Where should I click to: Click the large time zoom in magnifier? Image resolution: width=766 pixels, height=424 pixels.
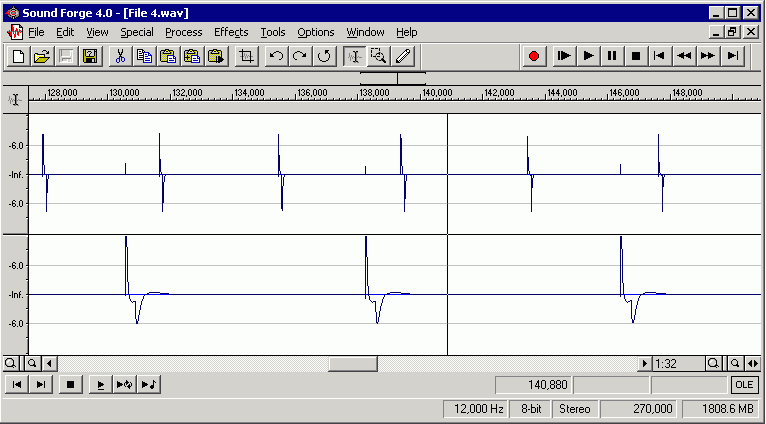[x=713, y=363]
